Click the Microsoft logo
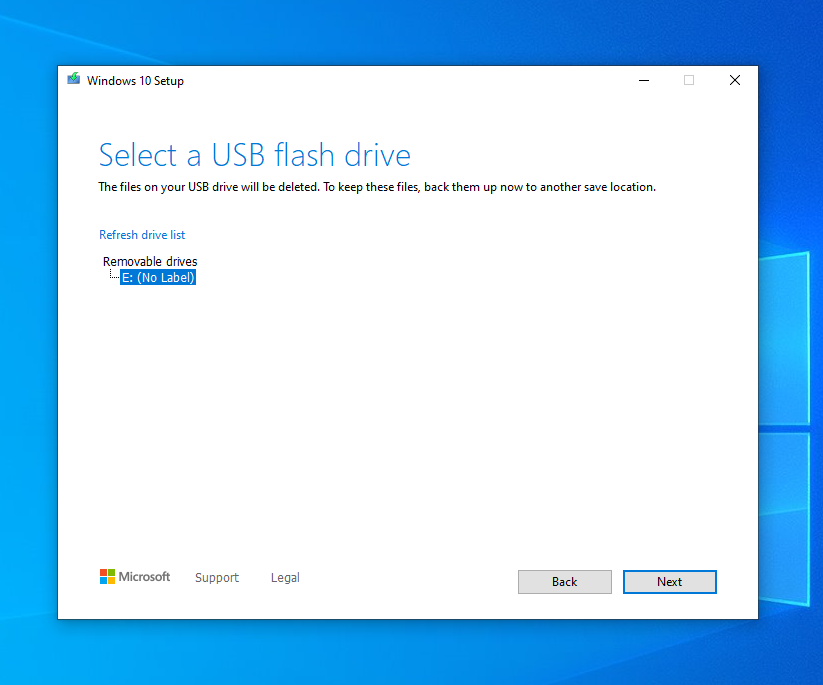 coord(135,577)
